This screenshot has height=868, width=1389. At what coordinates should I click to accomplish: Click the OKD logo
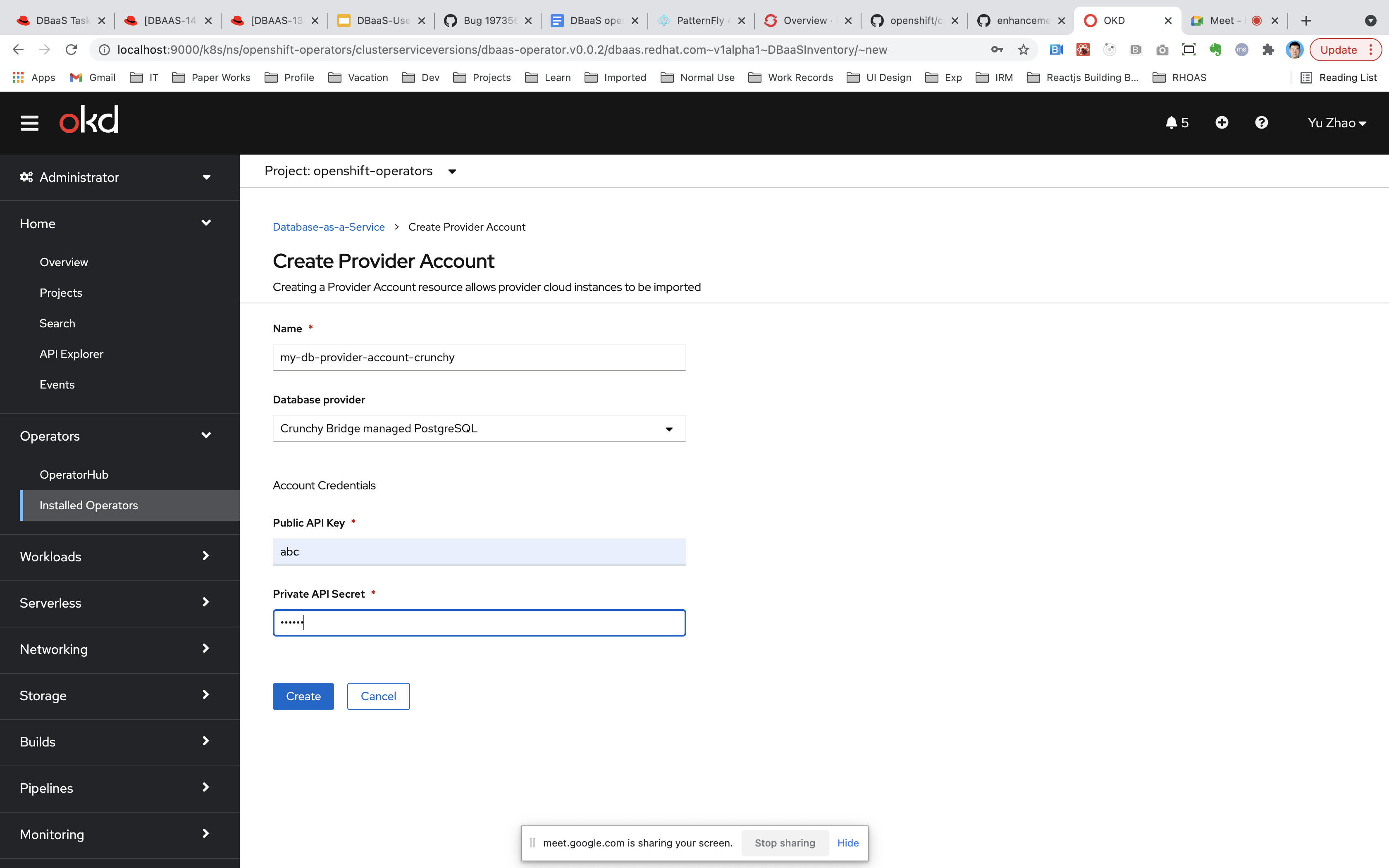[89, 120]
